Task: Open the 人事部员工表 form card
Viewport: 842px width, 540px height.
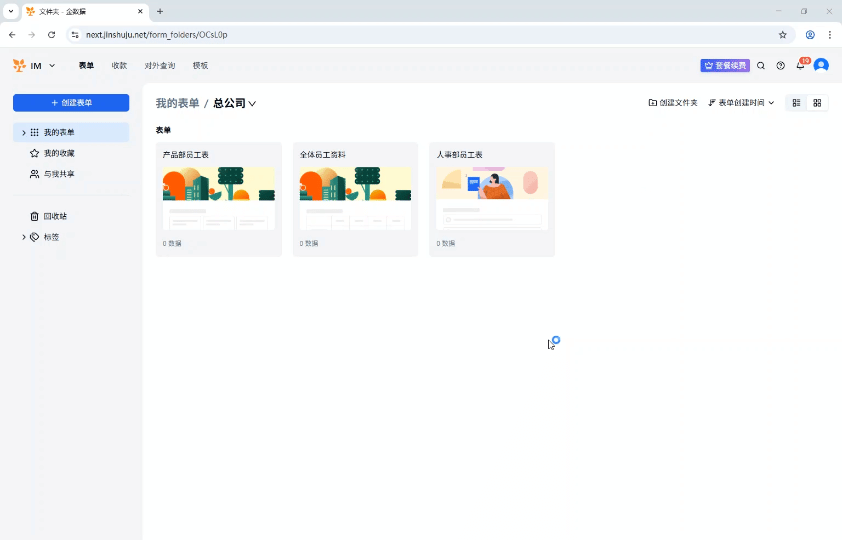Action: tap(491, 199)
